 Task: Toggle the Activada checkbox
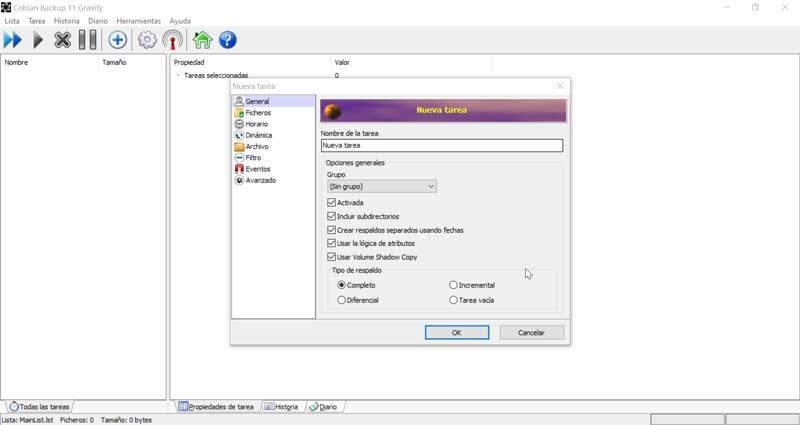pos(332,203)
